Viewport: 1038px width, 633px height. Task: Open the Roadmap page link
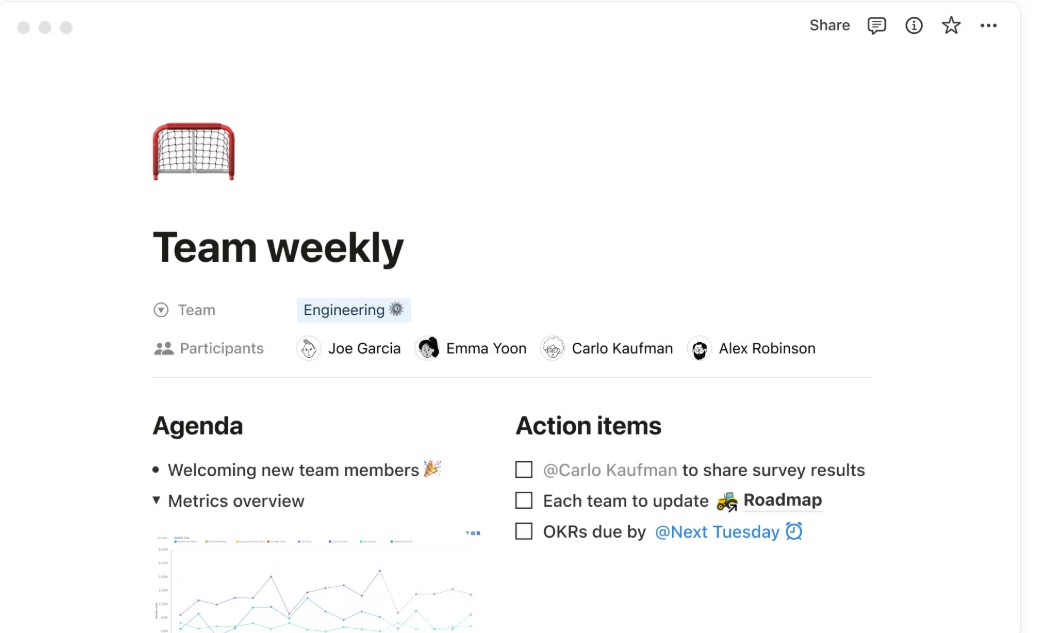tap(781, 501)
